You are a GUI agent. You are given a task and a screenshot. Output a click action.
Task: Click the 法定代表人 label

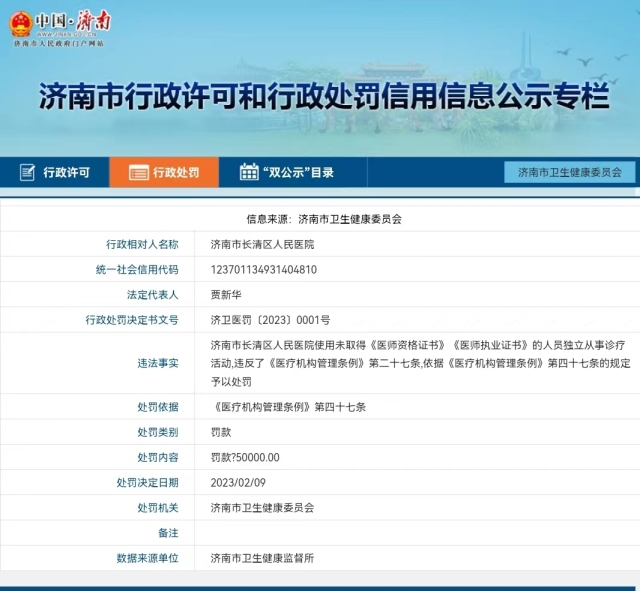point(152,295)
